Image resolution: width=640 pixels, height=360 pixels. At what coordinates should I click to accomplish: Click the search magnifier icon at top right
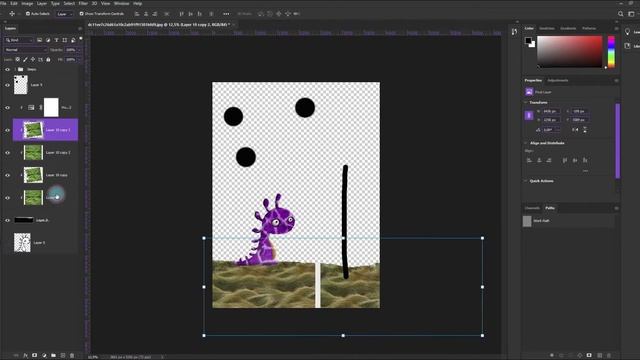(620, 14)
